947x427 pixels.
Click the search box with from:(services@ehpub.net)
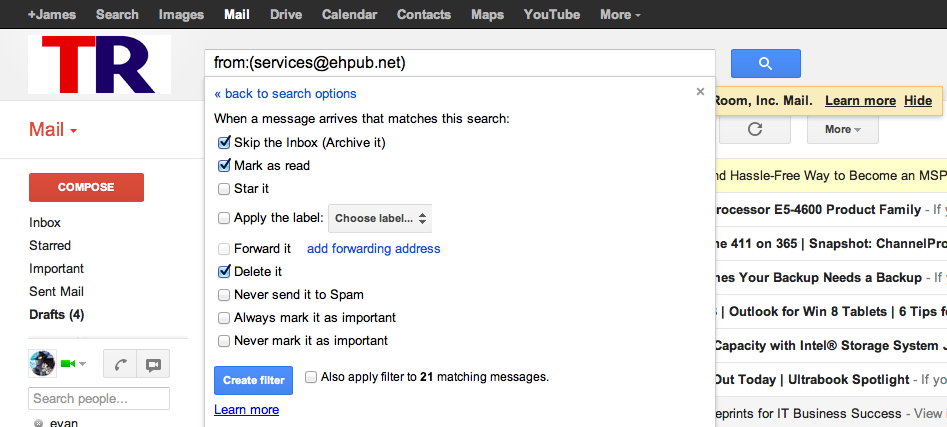460,63
